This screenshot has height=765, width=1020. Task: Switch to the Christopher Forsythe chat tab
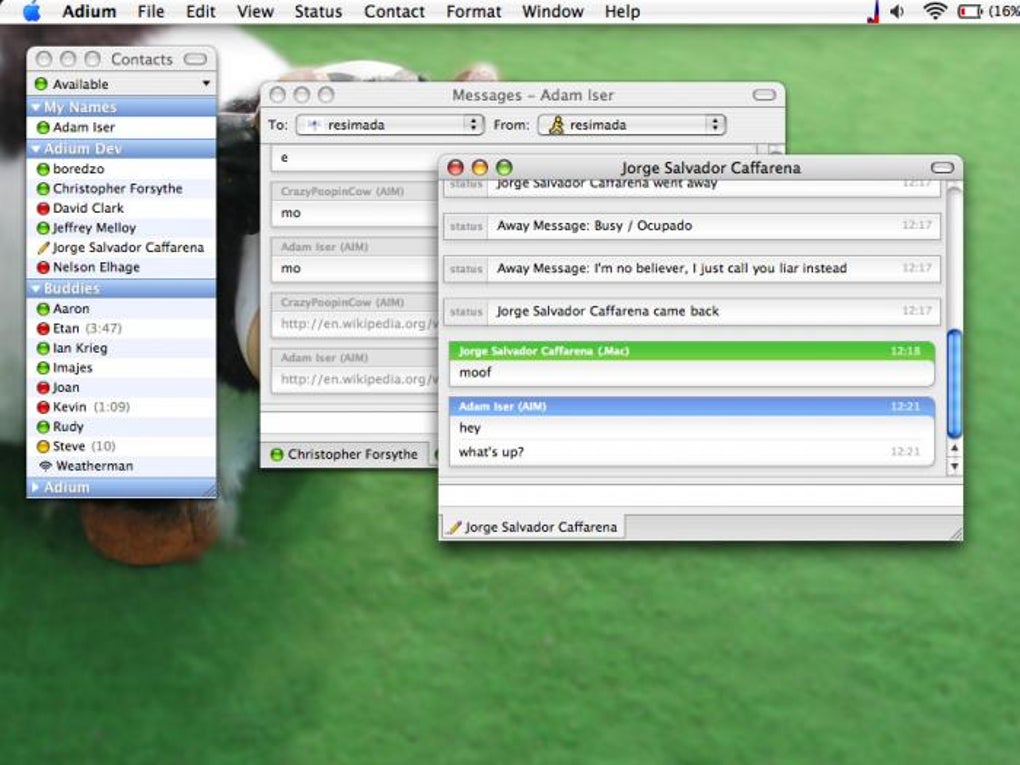(x=345, y=454)
